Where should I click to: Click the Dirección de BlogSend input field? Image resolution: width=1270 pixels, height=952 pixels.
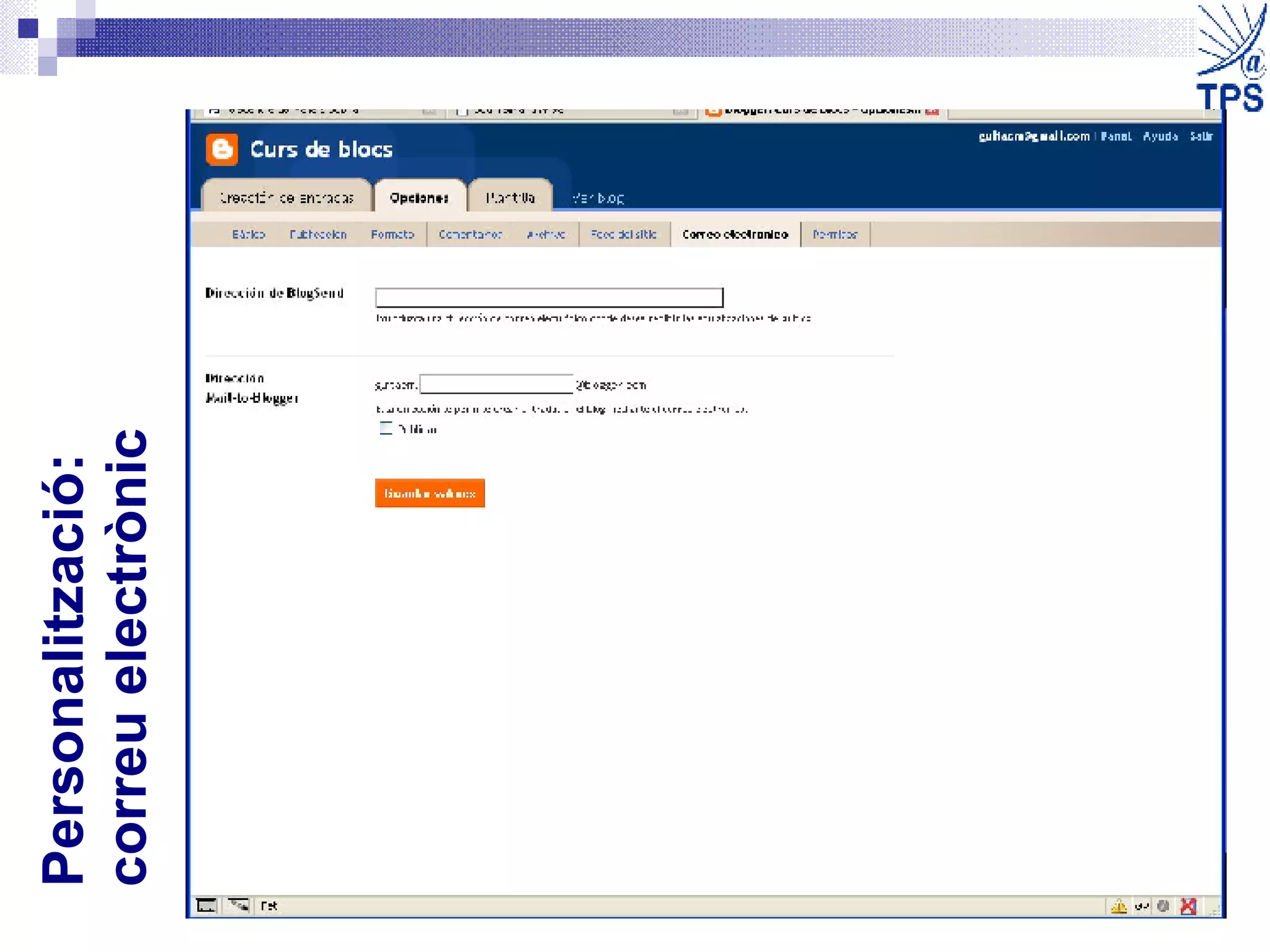(549, 297)
